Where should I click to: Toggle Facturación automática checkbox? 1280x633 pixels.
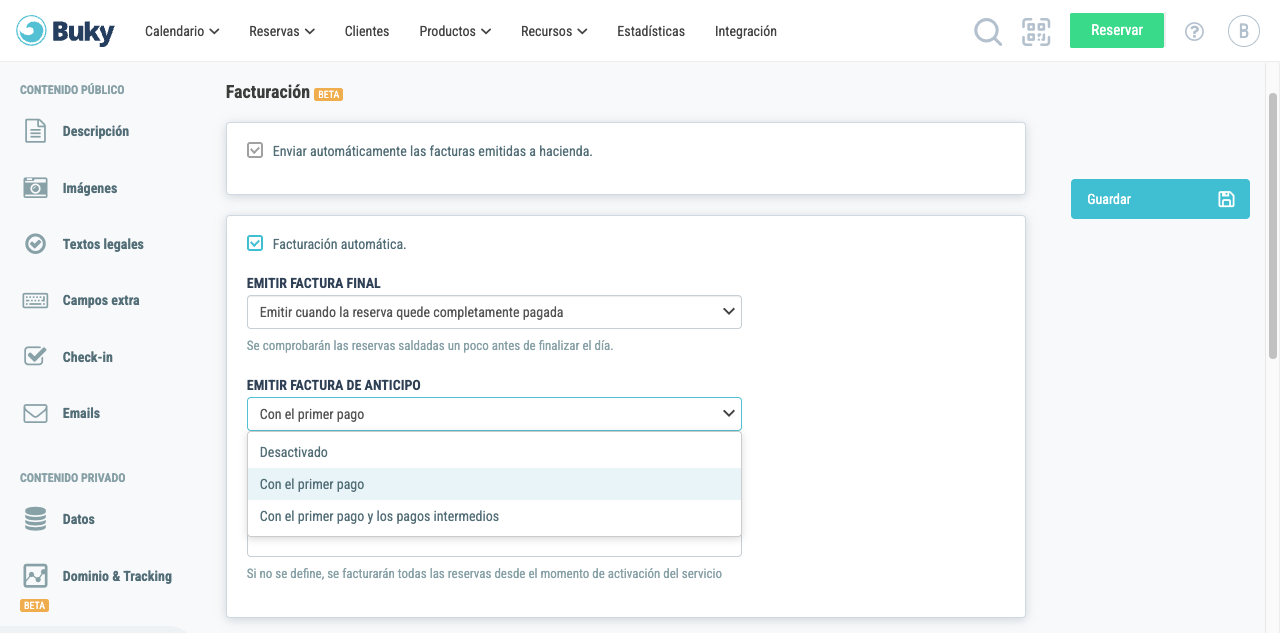click(255, 243)
